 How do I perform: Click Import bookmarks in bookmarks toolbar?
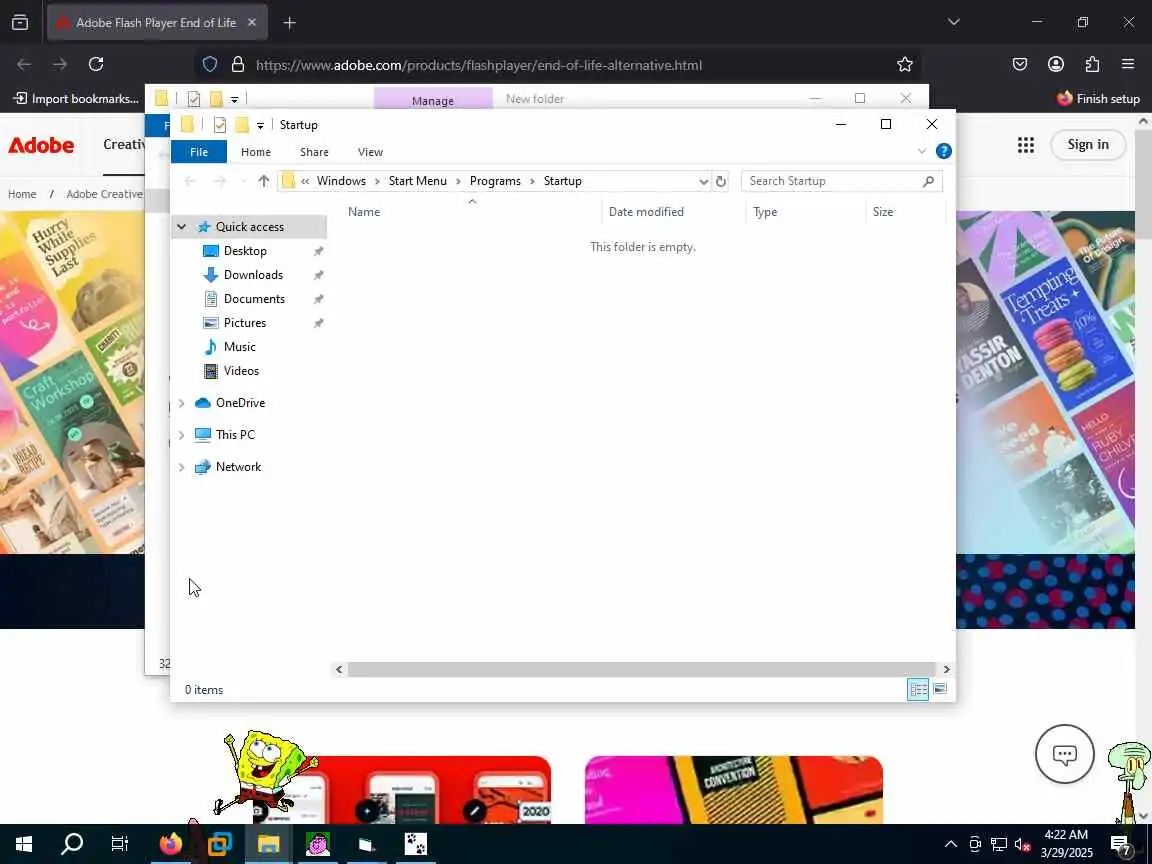[76, 98]
